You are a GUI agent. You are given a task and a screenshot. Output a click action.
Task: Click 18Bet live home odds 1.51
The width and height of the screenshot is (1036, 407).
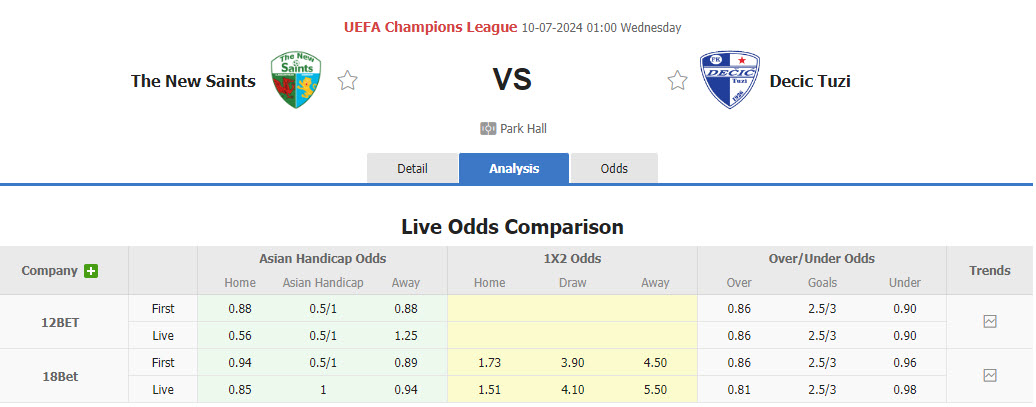coord(490,389)
